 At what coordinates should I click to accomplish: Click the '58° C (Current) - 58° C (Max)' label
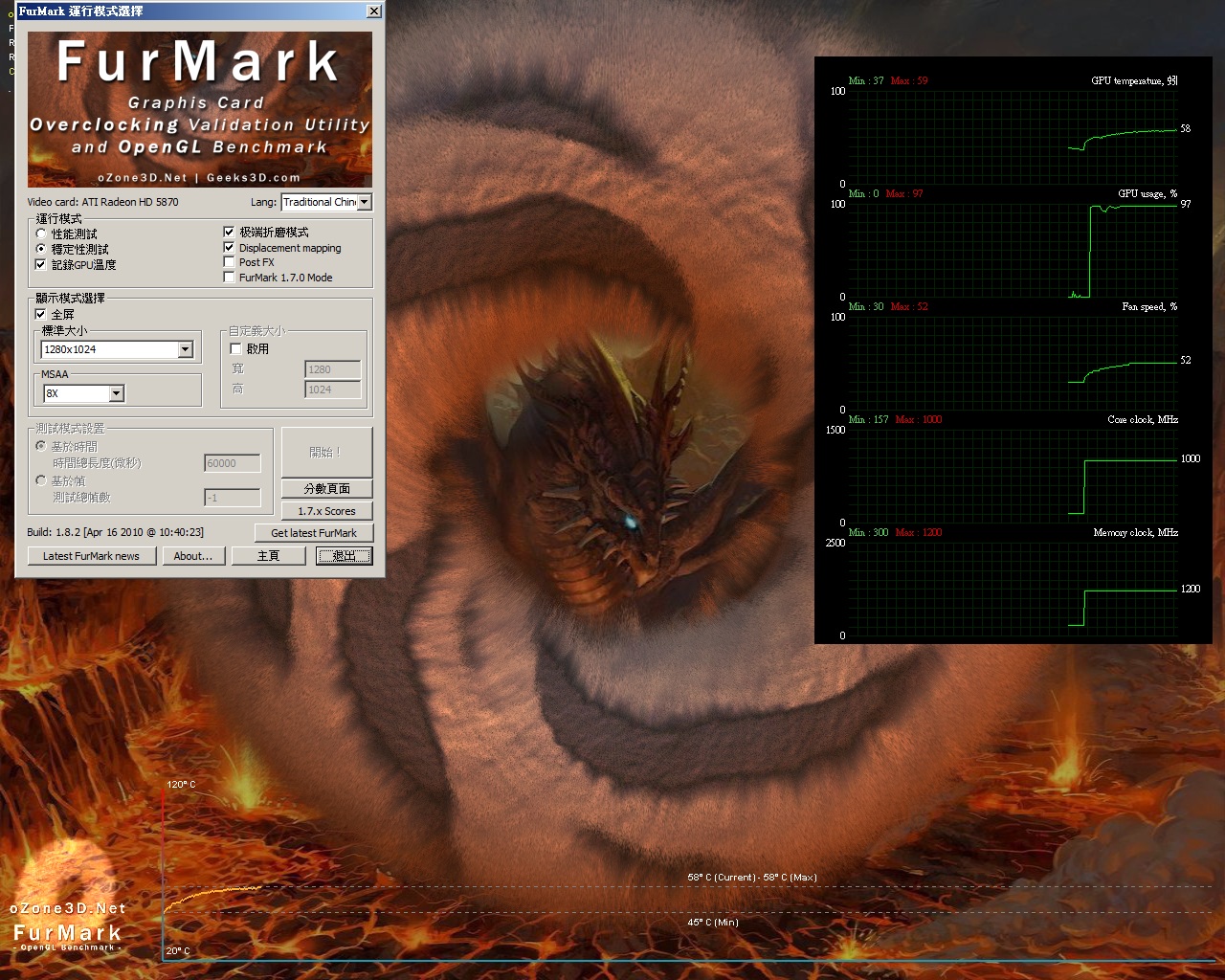(752, 878)
